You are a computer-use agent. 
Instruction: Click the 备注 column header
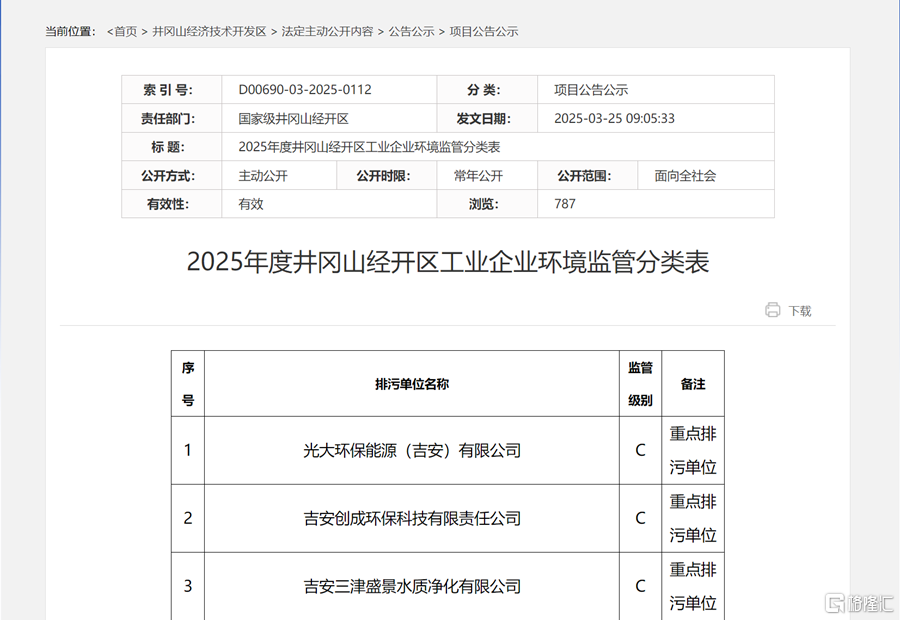693,384
